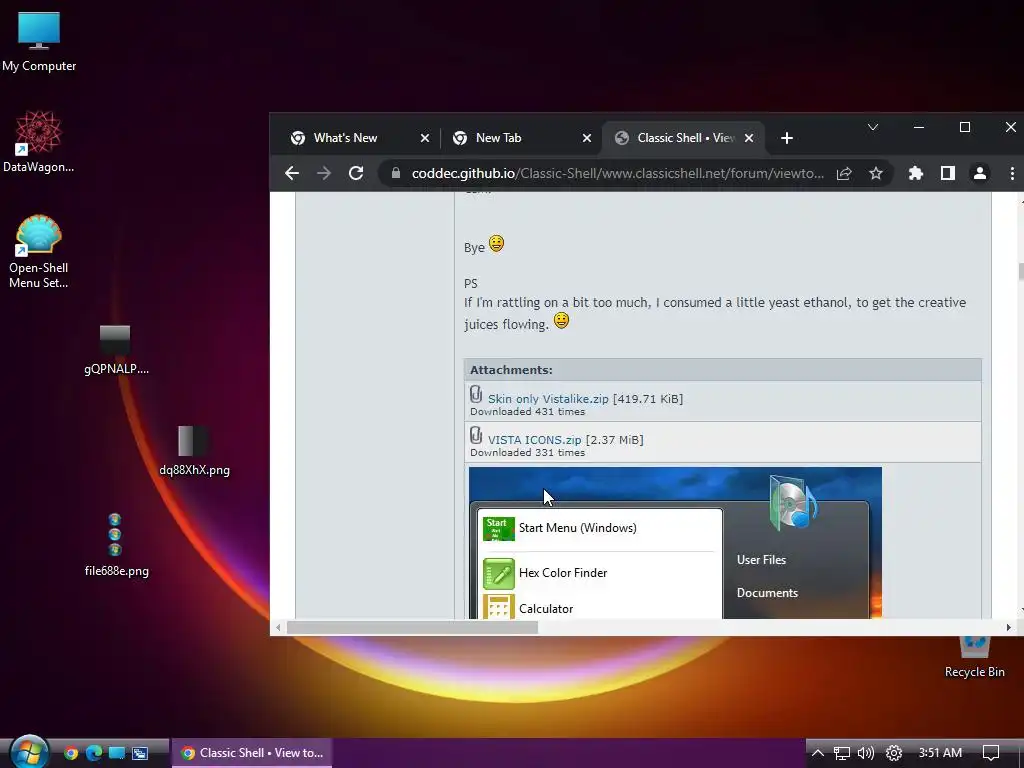Select file688e.png on the desktop
The width and height of the screenshot is (1024, 768).
(x=116, y=545)
